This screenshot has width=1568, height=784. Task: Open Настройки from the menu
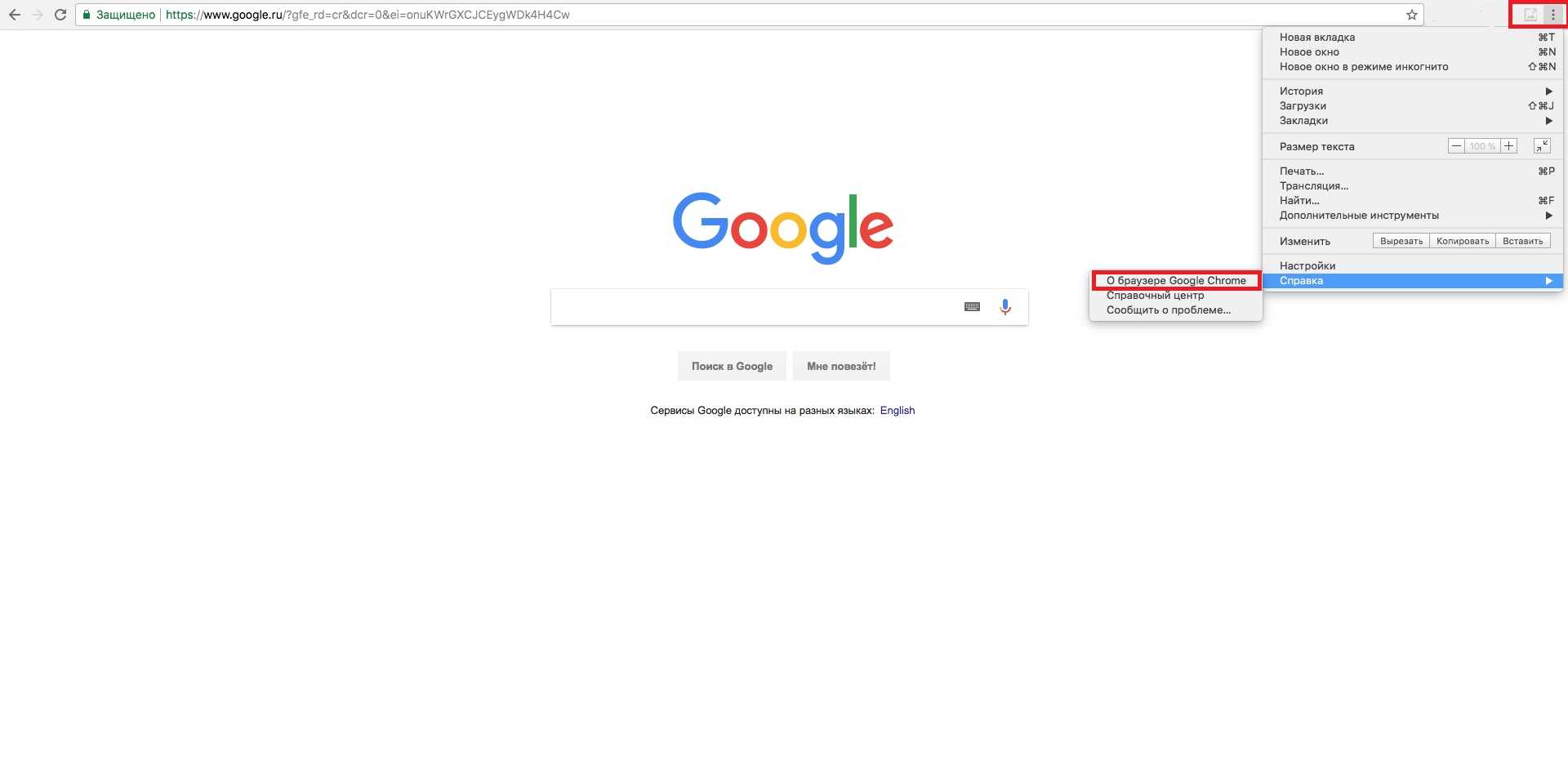(1413, 266)
